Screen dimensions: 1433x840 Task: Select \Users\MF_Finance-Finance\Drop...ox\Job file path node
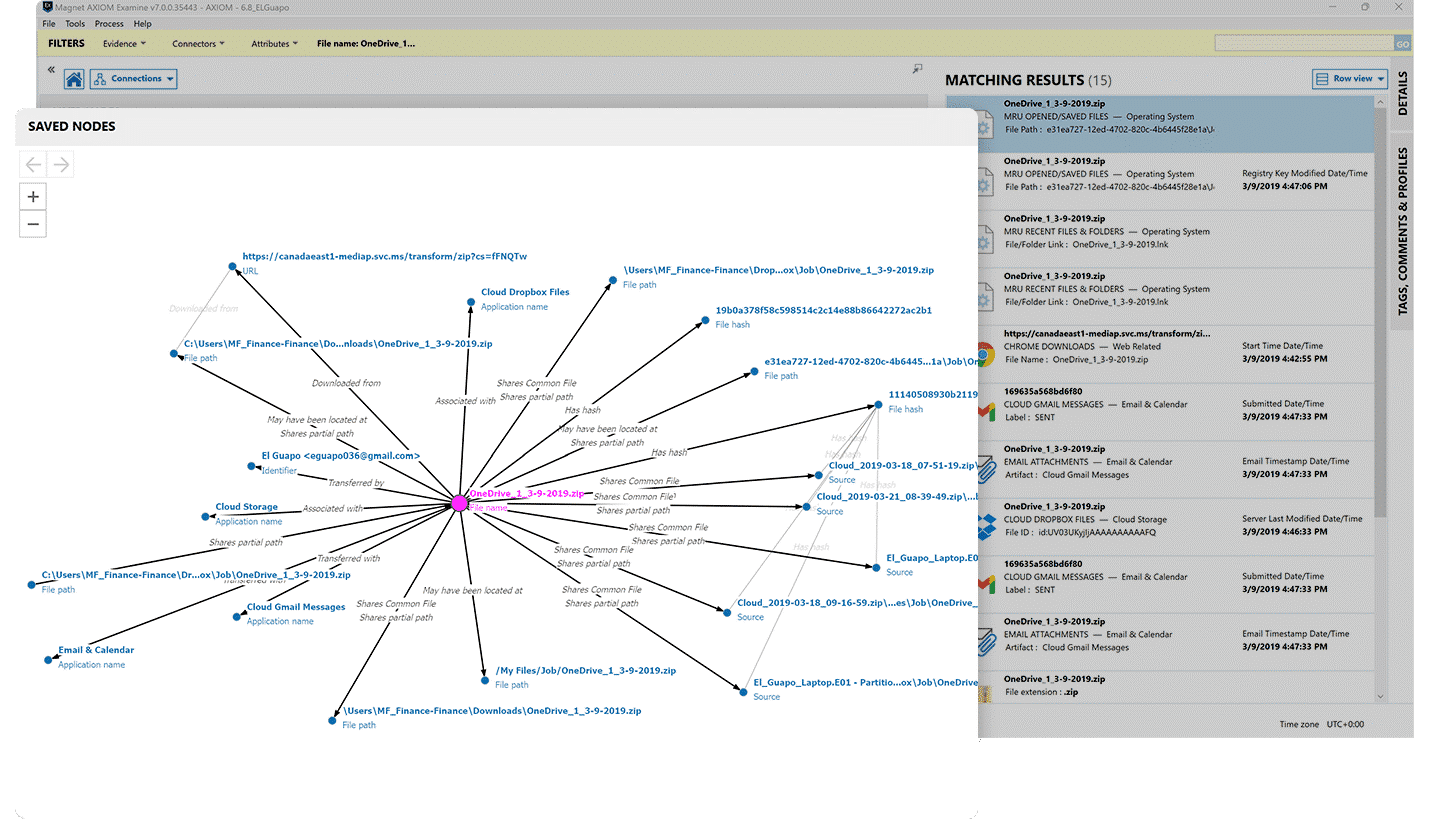612,281
